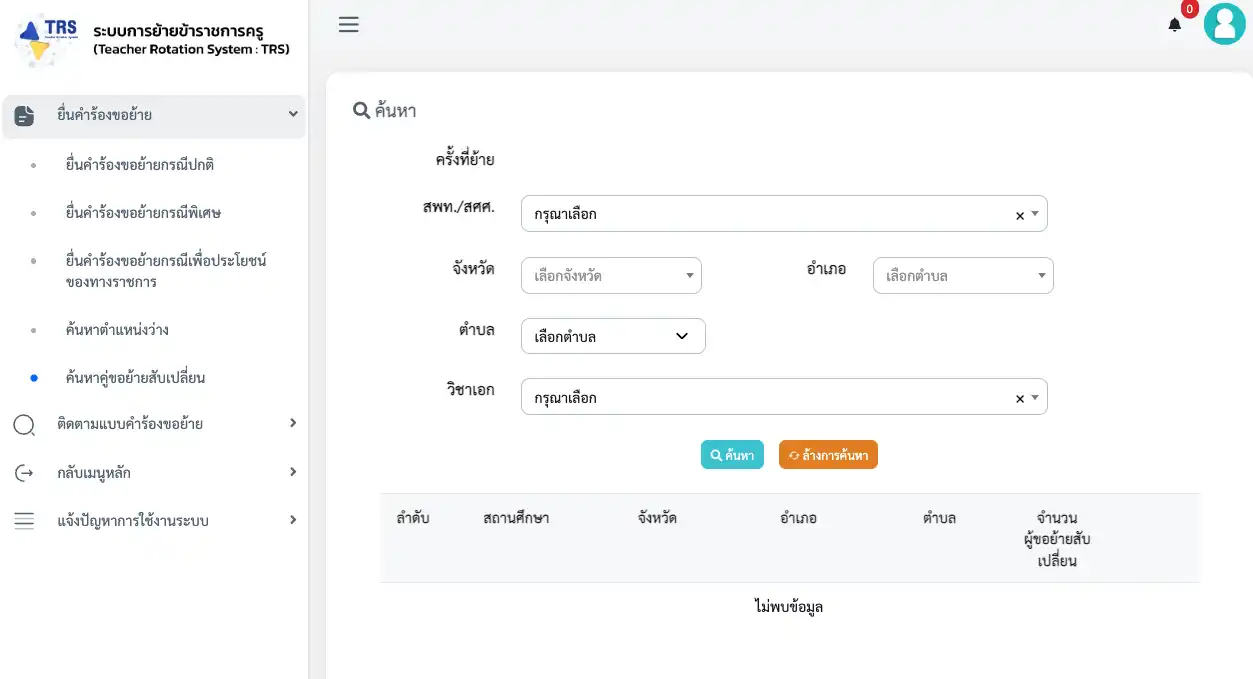Go to ยื่นคำร้องขอย้ายกรณีปกติ
The width and height of the screenshot is (1253, 679).
click(139, 164)
